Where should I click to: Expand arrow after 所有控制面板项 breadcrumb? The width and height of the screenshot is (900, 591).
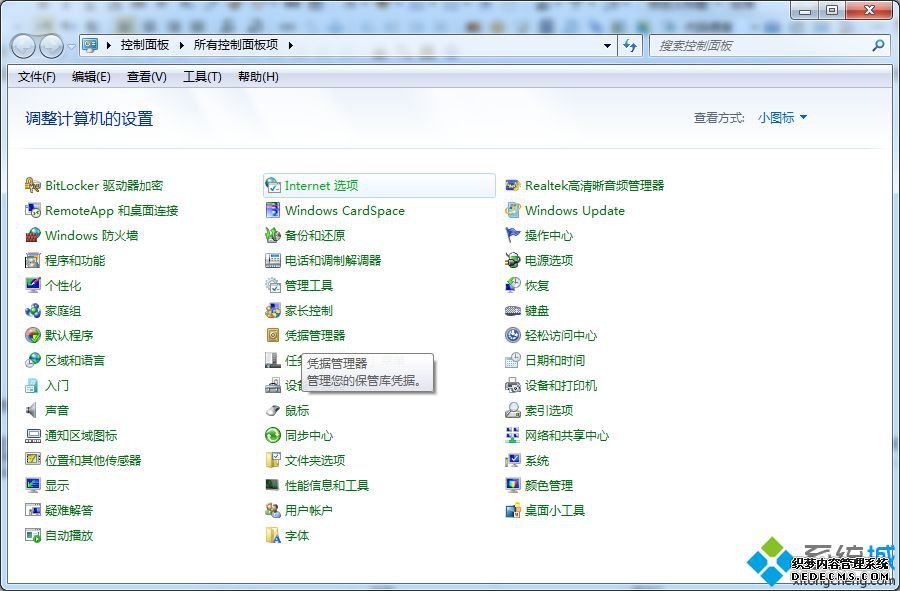click(x=291, y=45)
